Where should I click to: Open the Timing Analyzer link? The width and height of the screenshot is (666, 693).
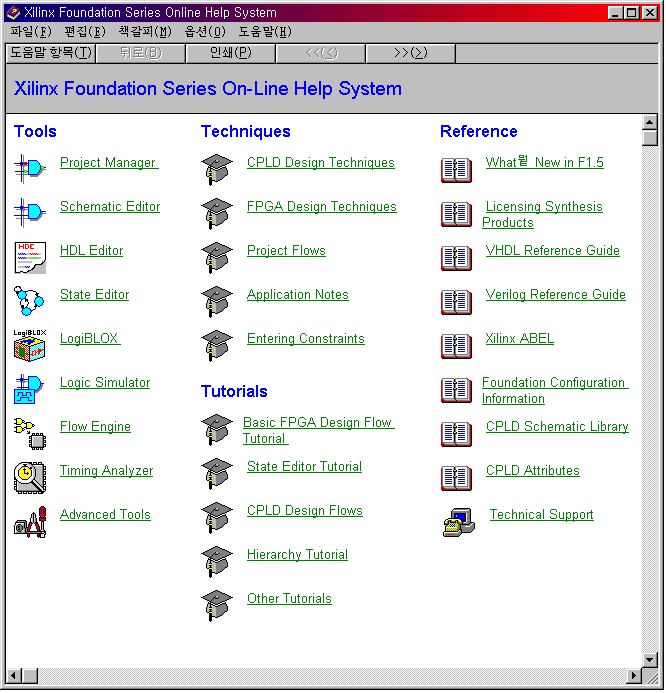coord(107,471)
